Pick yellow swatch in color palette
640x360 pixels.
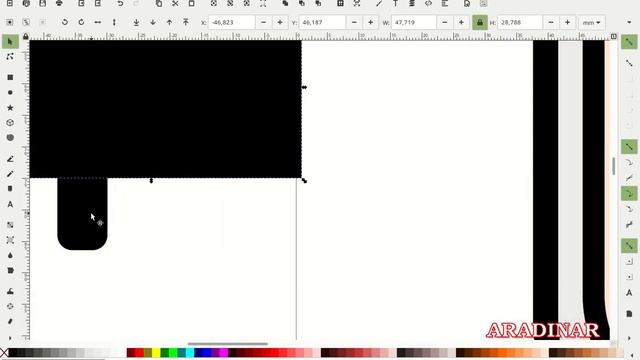pos(156,352)
